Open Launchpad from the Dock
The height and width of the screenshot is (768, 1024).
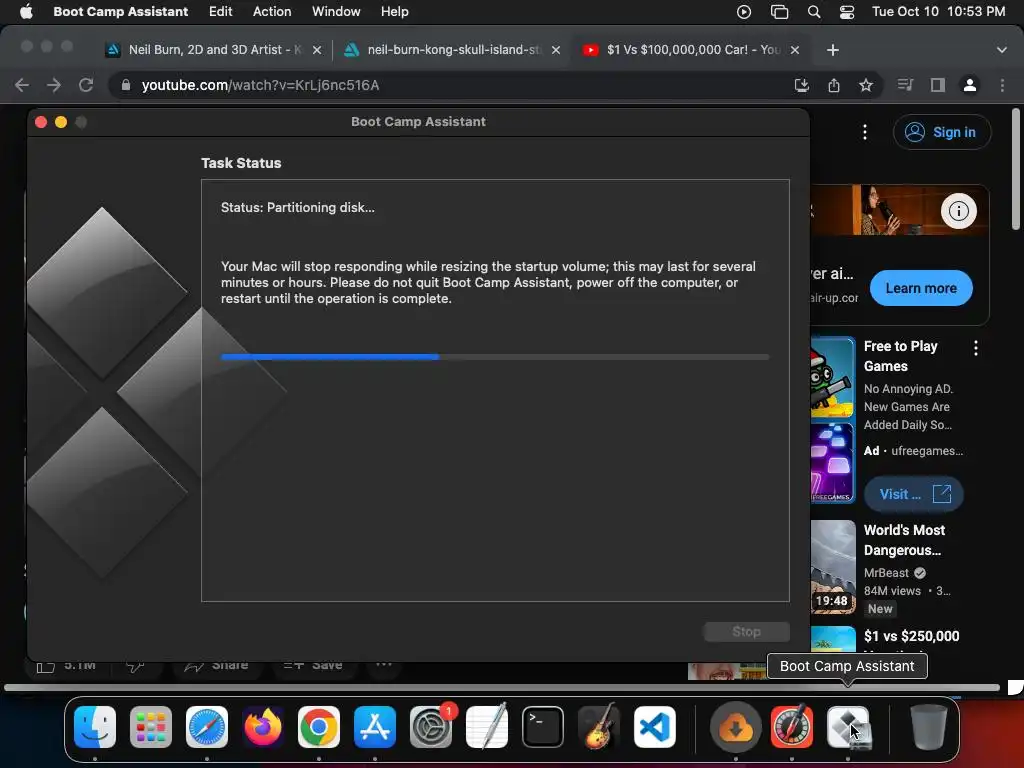click(151, 727)
